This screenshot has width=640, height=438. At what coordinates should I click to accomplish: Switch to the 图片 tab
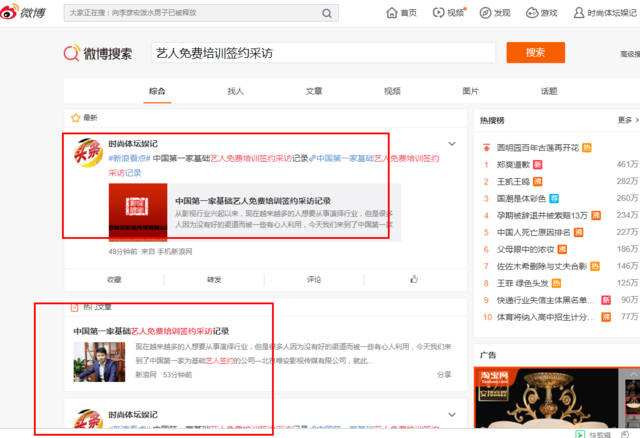click(x=471, y=91)
